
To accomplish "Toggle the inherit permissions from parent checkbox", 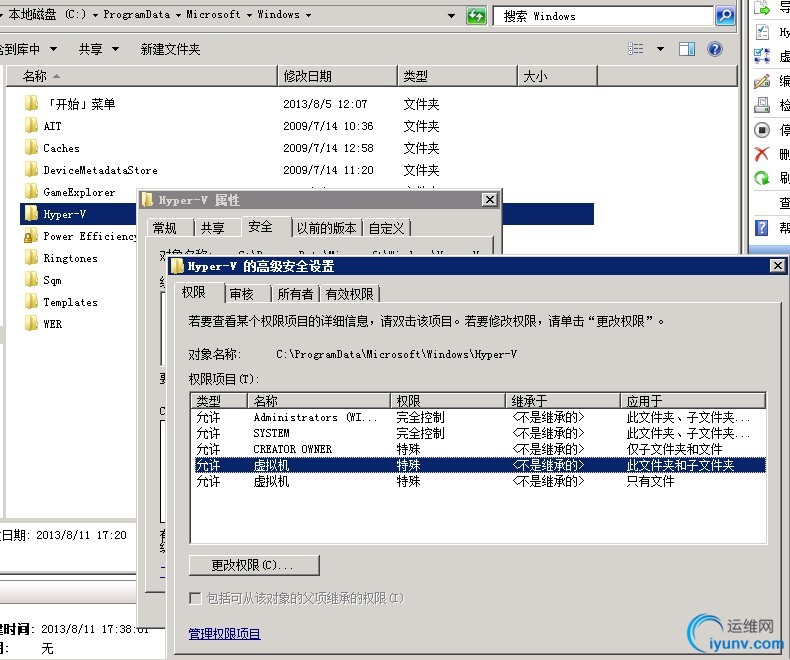I will [195, 598].
